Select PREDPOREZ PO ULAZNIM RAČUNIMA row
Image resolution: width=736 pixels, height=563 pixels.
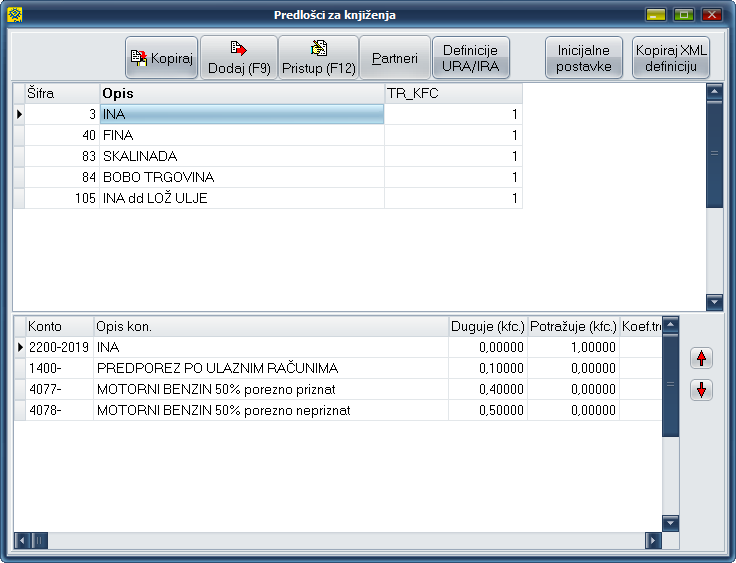pyautogui.click(x=270, y=368)
